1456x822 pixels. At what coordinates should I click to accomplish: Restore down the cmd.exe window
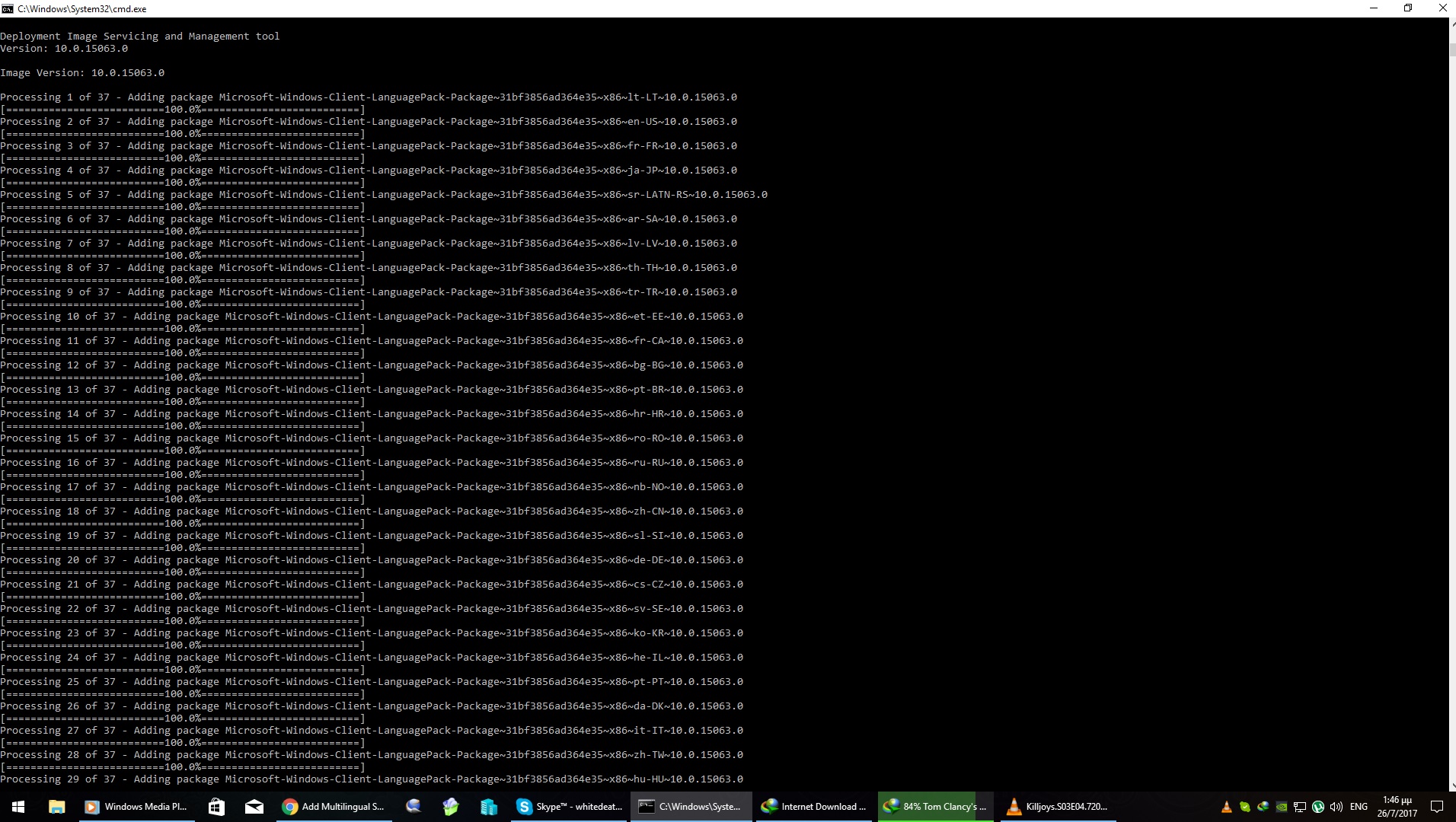pyautogui.click(x=1408, y=8)
